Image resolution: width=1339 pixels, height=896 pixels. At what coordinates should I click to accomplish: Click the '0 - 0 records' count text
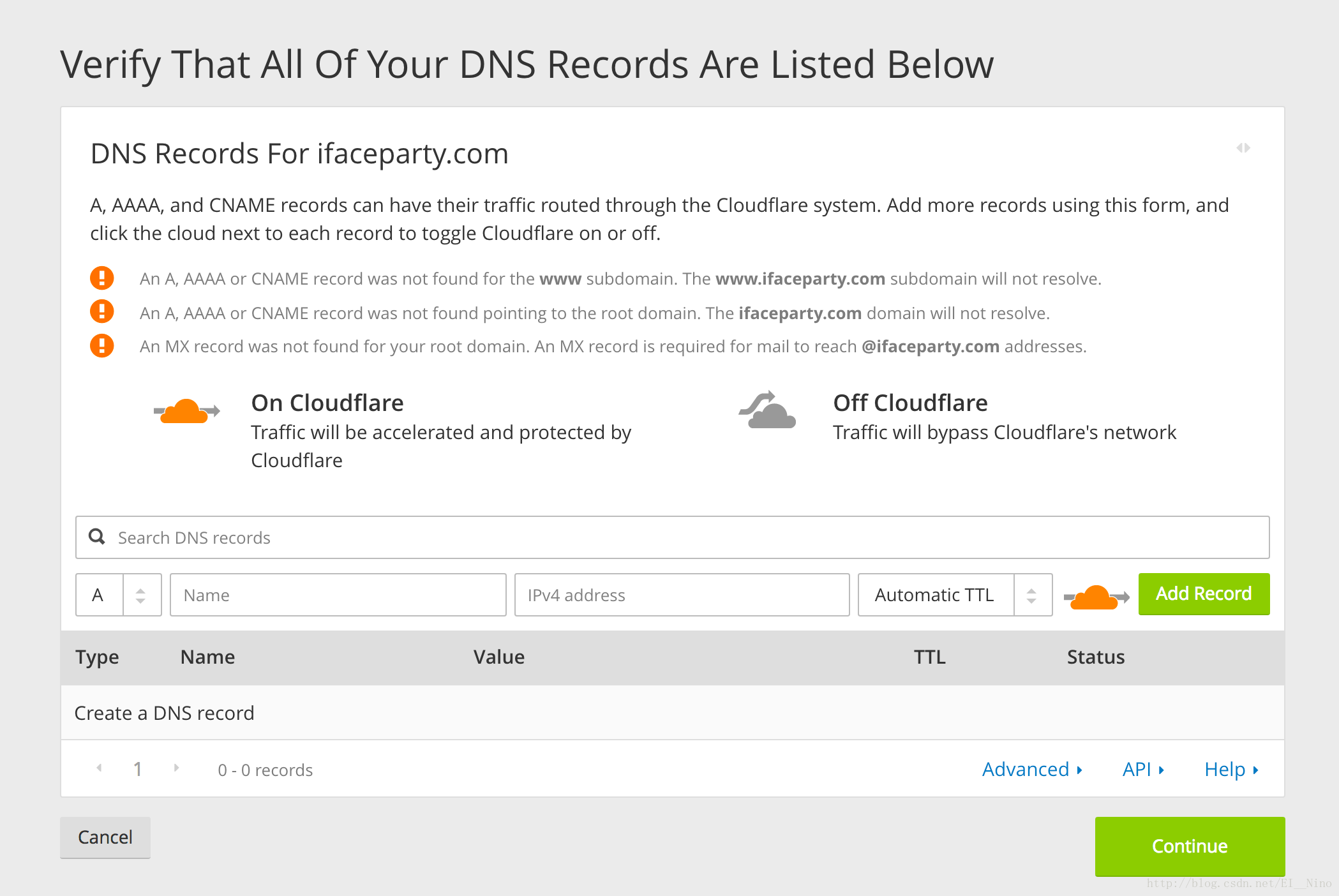266,770
